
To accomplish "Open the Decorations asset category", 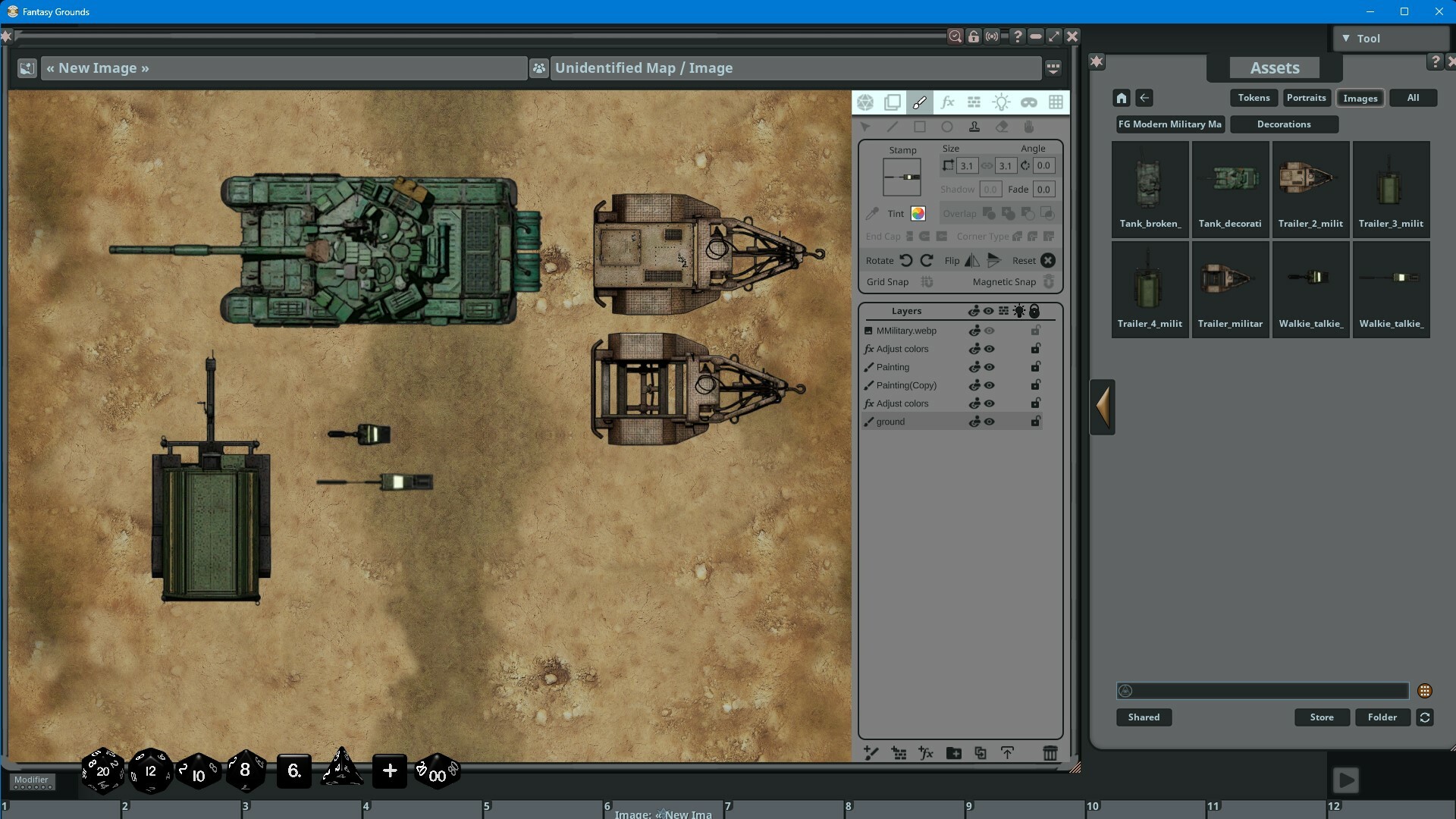I will tap(1285, 124).
